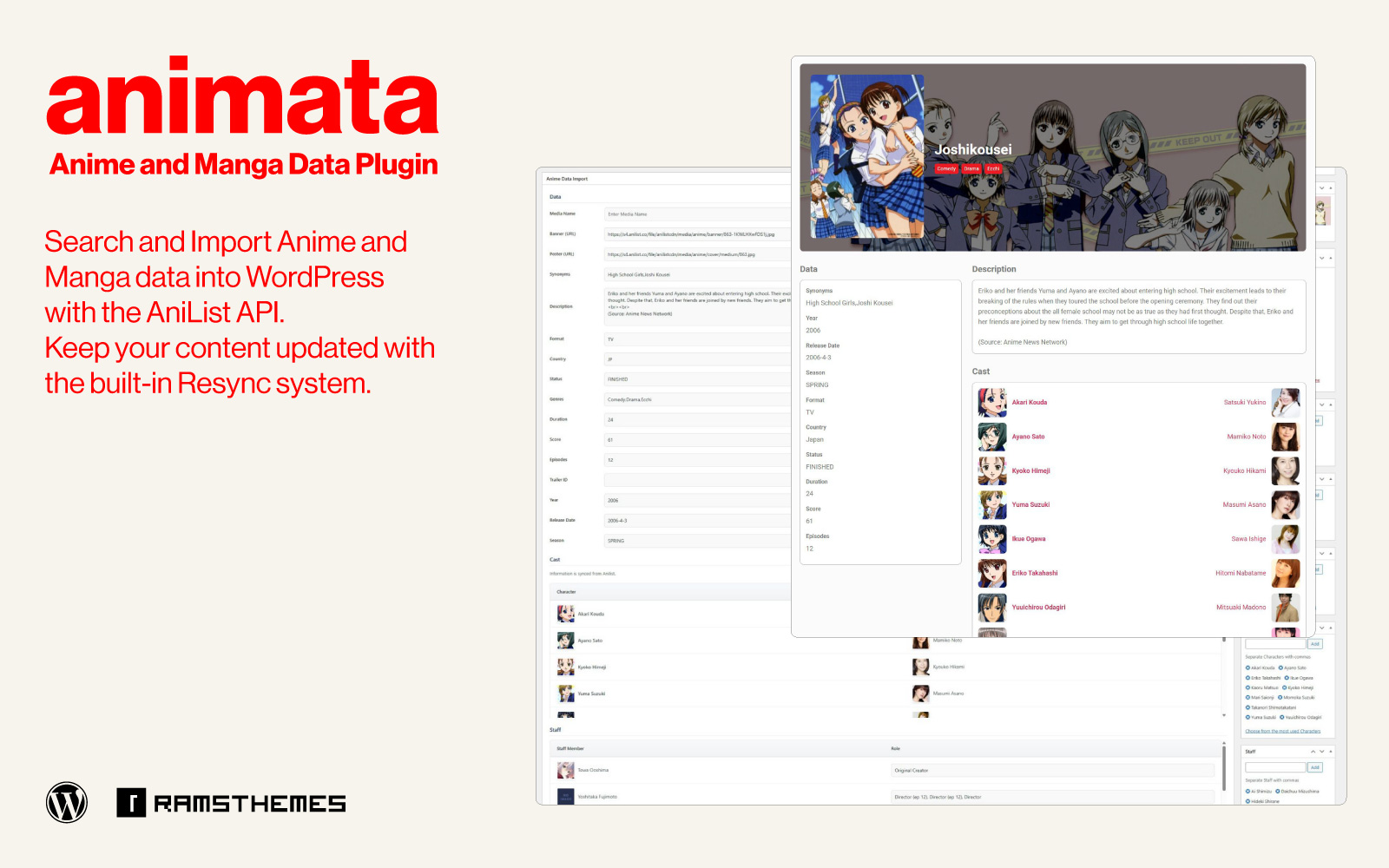The width and height of the screenshot is (1389, 868).
Task: Open Choose from most used Characters link
Action: [1283, 731]
